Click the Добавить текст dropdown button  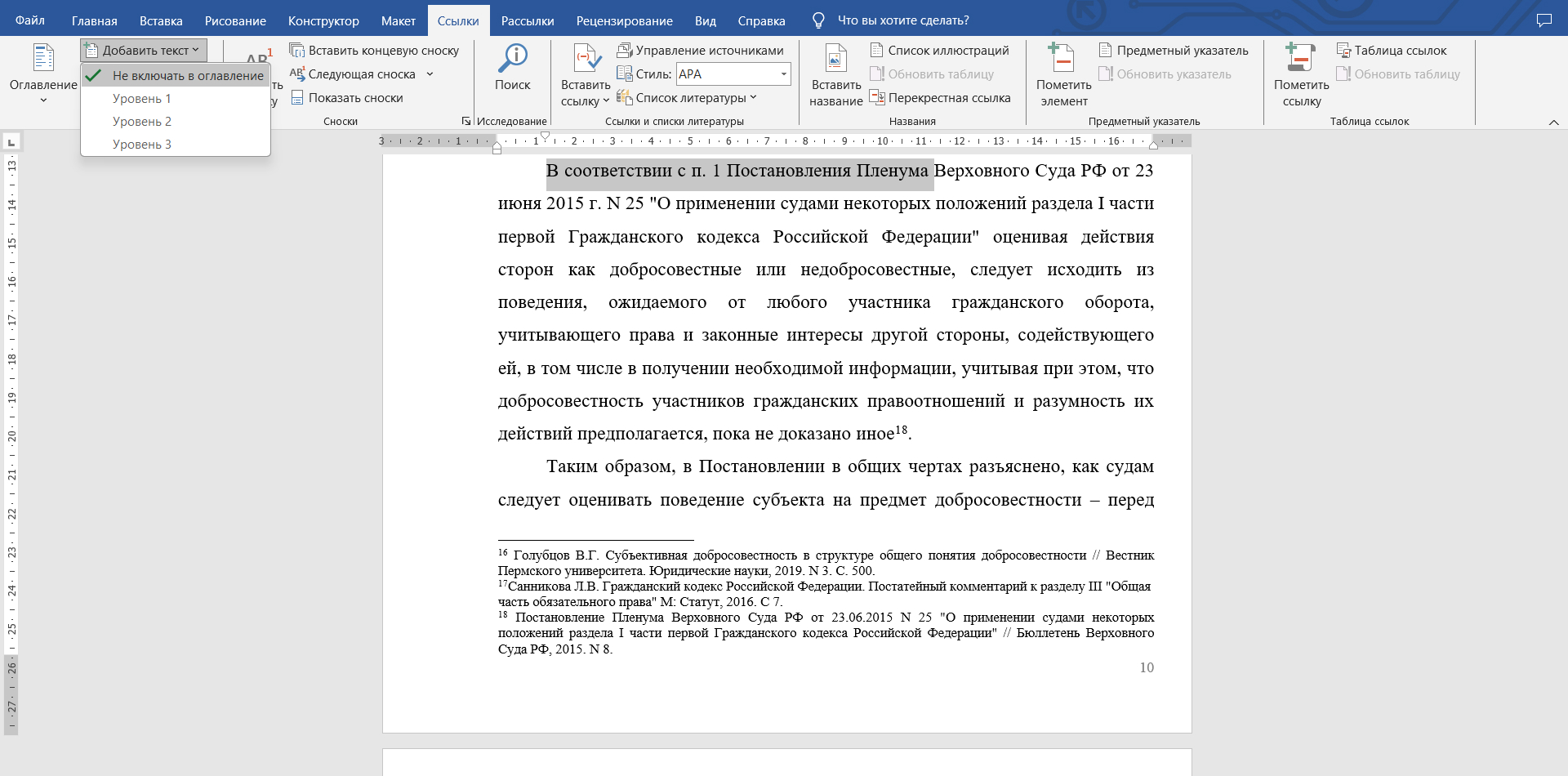coord(144,51)
